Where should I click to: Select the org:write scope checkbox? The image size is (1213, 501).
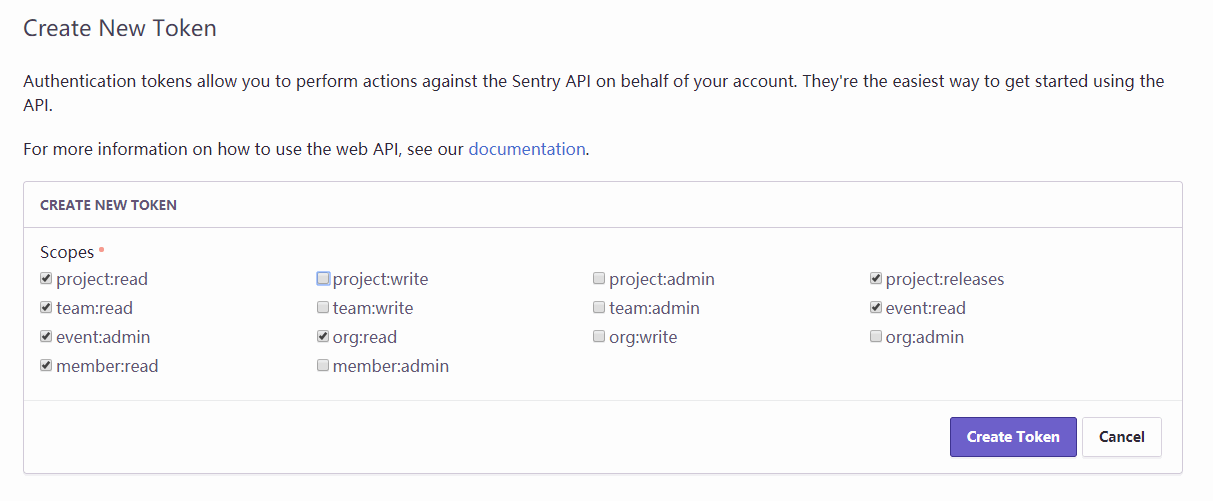coord(599,337)
